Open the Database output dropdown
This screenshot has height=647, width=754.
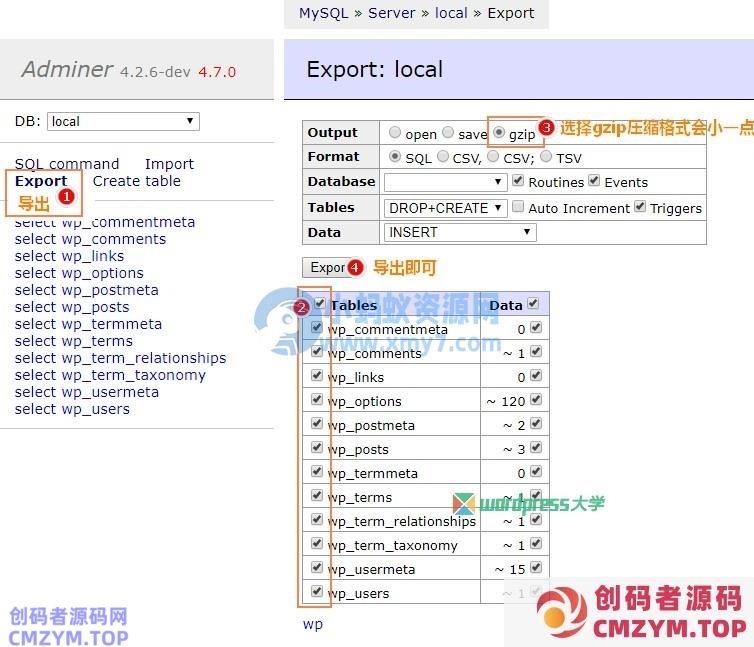[x=445, y=182]
